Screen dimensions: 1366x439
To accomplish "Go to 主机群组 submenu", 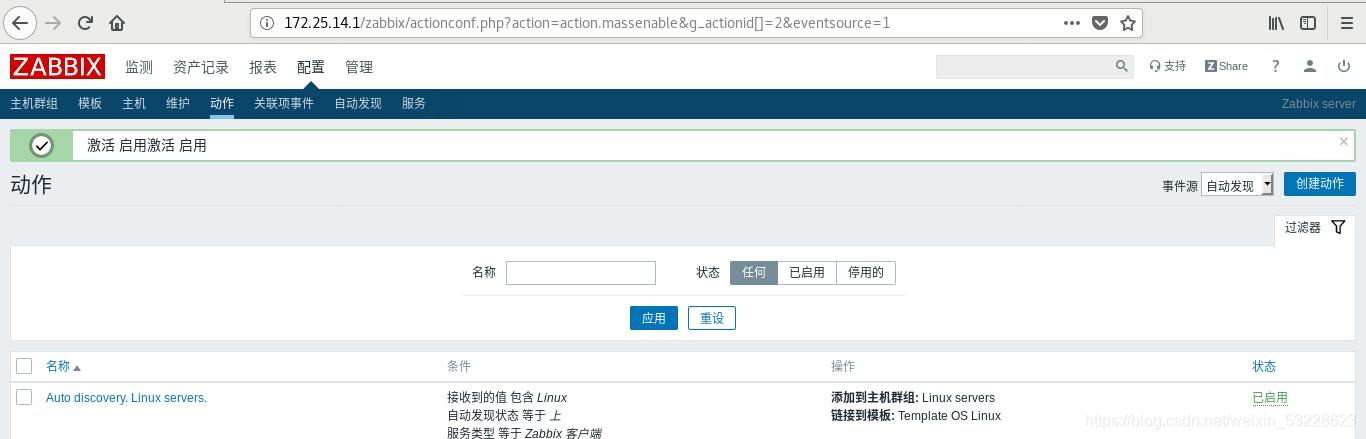I will [x=34, y=104].
